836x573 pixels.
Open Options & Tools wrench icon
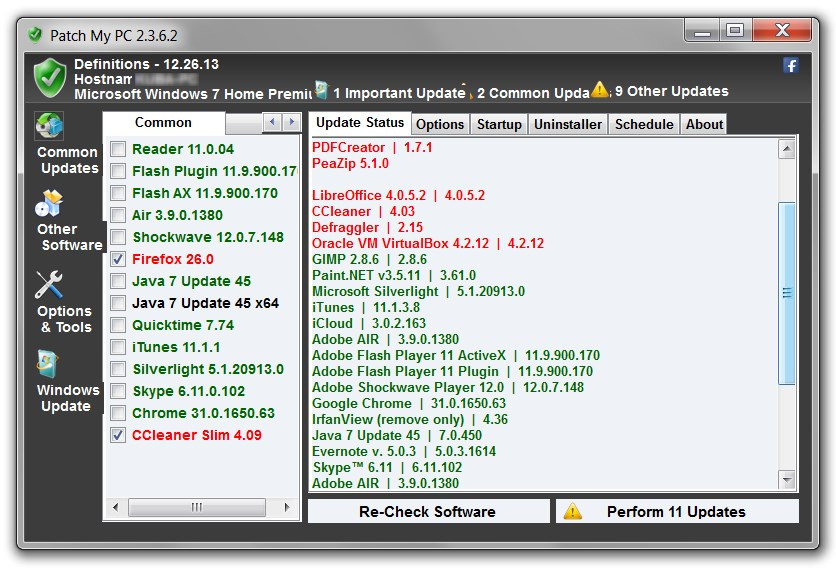[x=49, y=285]
